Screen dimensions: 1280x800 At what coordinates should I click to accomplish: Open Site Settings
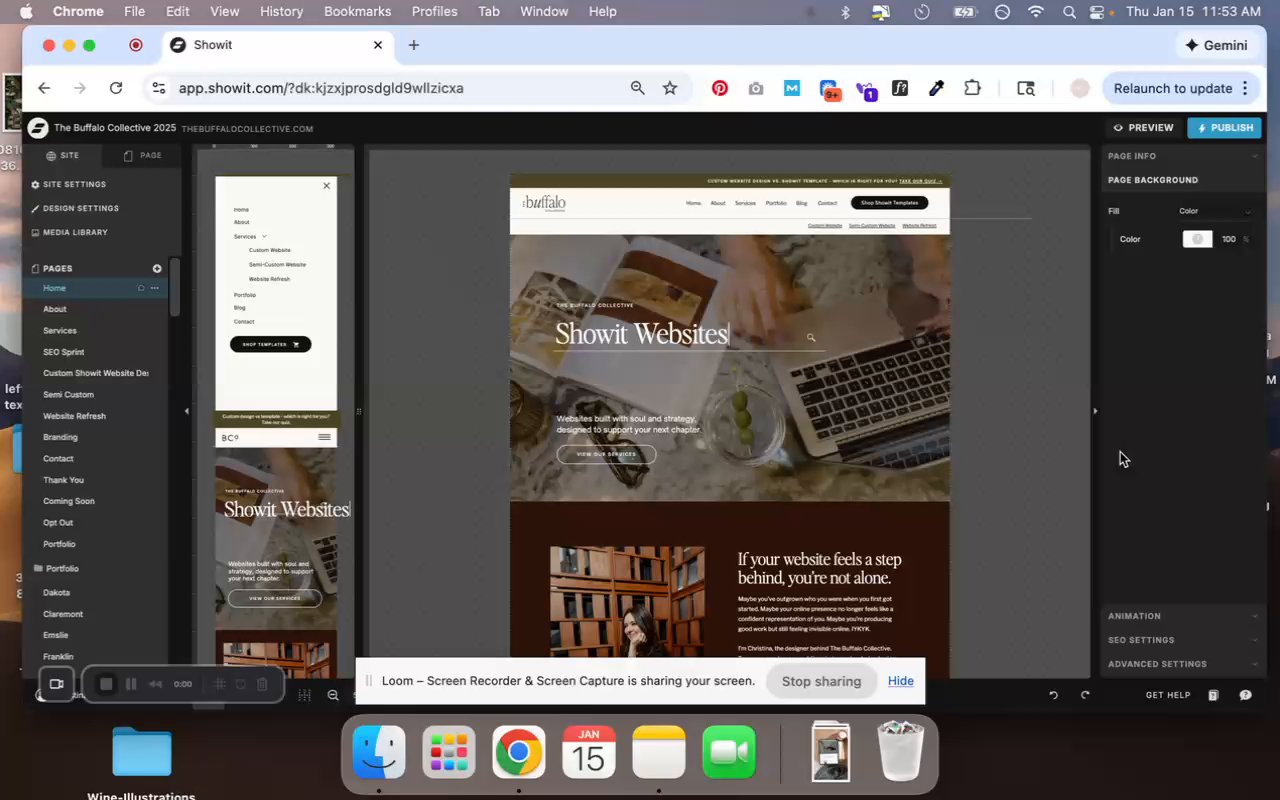[68, 185]
